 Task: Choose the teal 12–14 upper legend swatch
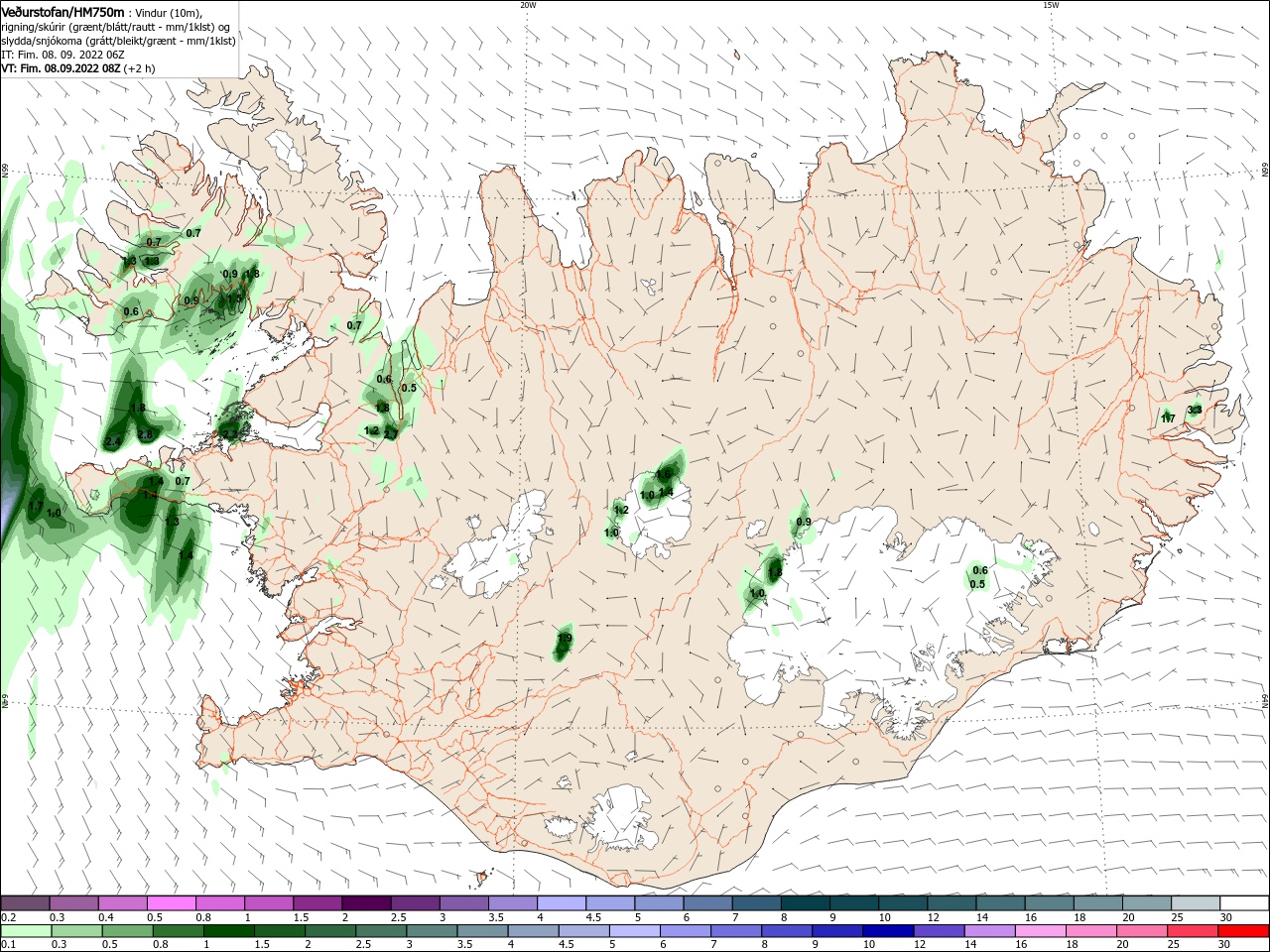952,903
